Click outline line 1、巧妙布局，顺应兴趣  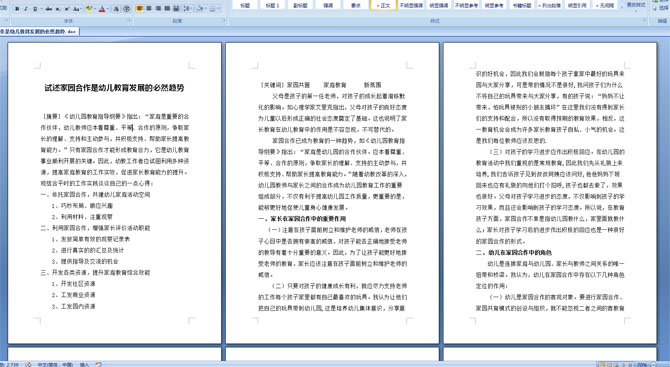[82, 206]
